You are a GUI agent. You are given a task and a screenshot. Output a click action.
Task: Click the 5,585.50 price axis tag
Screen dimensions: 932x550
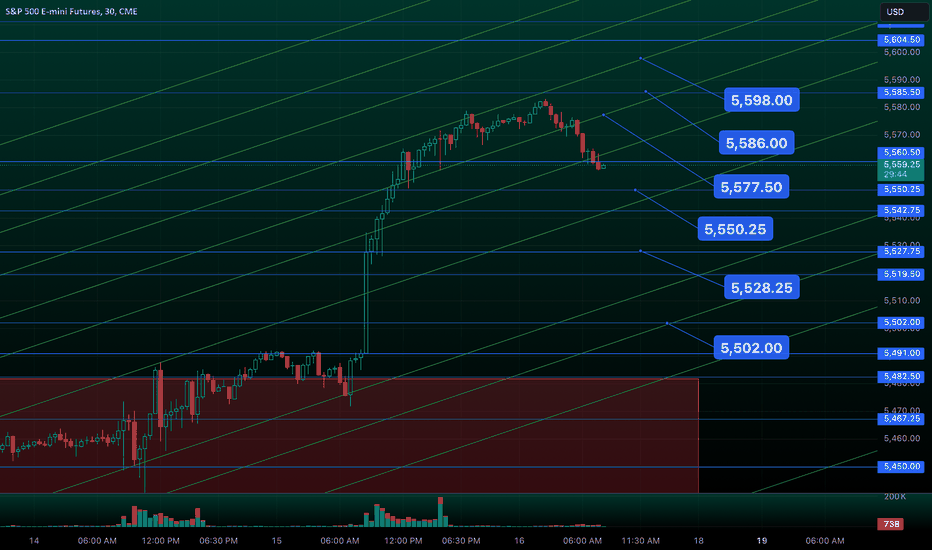pos(901,92)
